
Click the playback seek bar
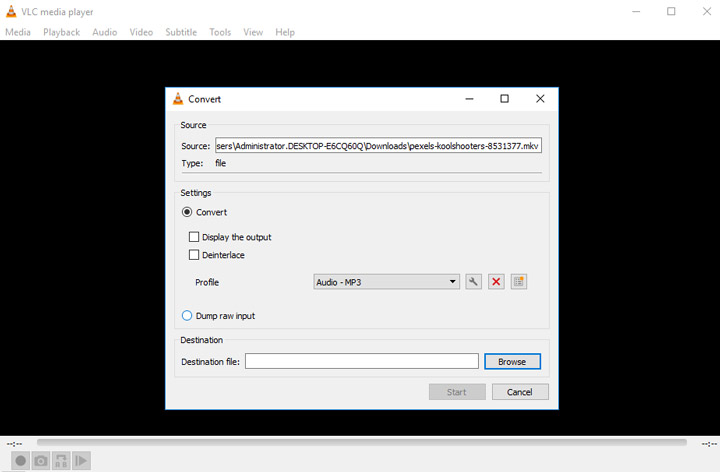tap(362, 443)
